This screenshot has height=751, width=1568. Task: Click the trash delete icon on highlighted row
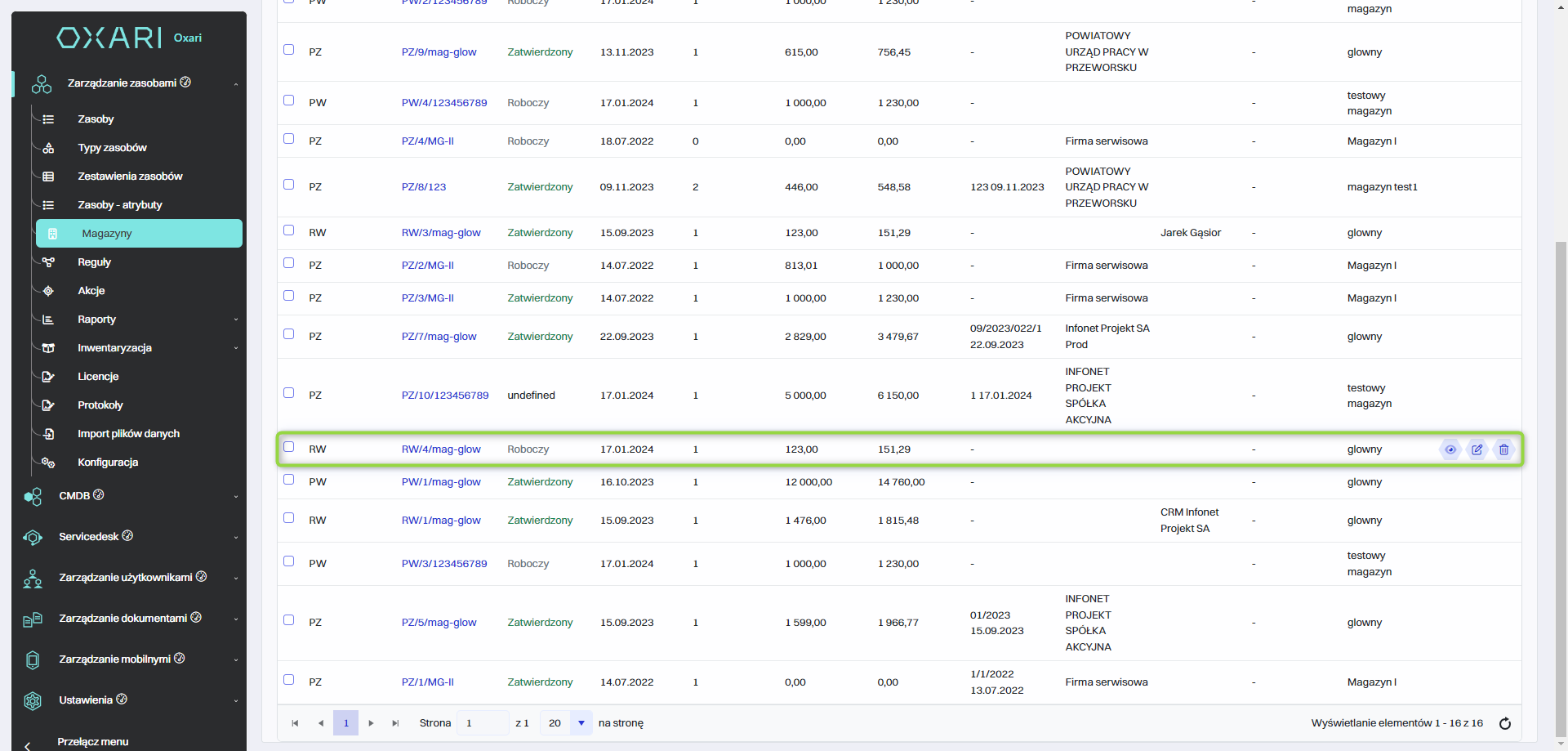point(1503,449)
